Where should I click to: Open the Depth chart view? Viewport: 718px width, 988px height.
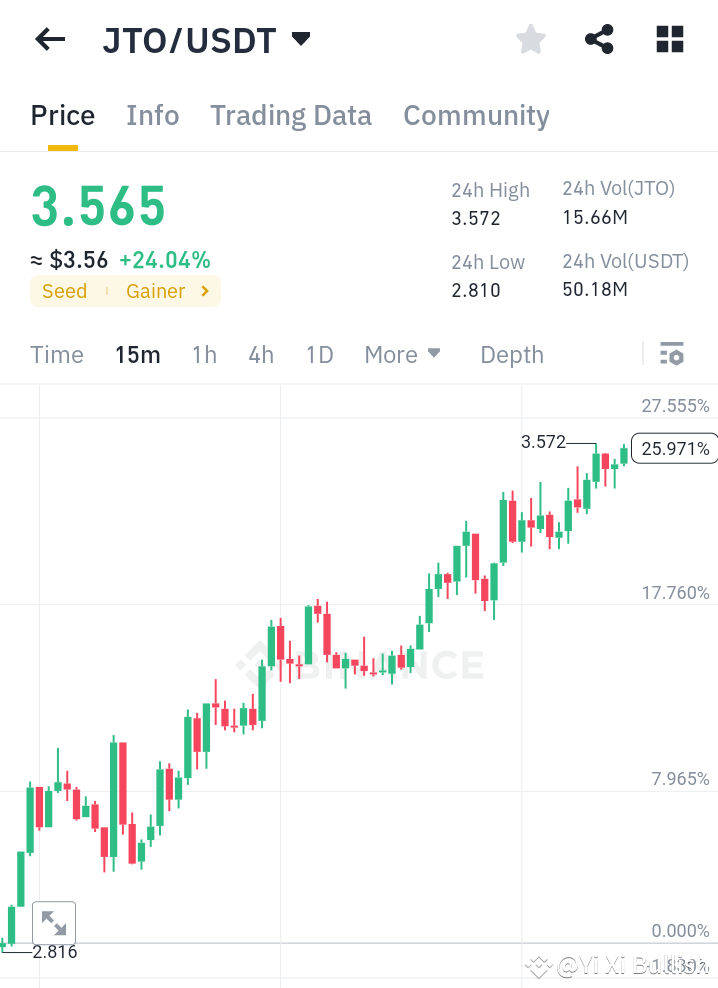click(x=511, y=354)
